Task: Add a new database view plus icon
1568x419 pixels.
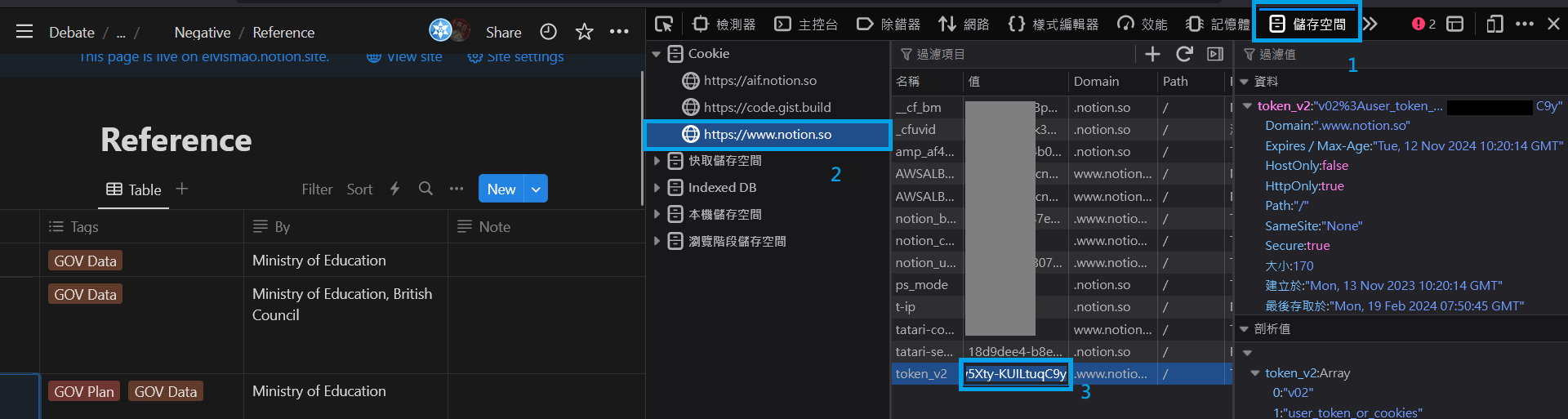Action: tap(182, 189)
